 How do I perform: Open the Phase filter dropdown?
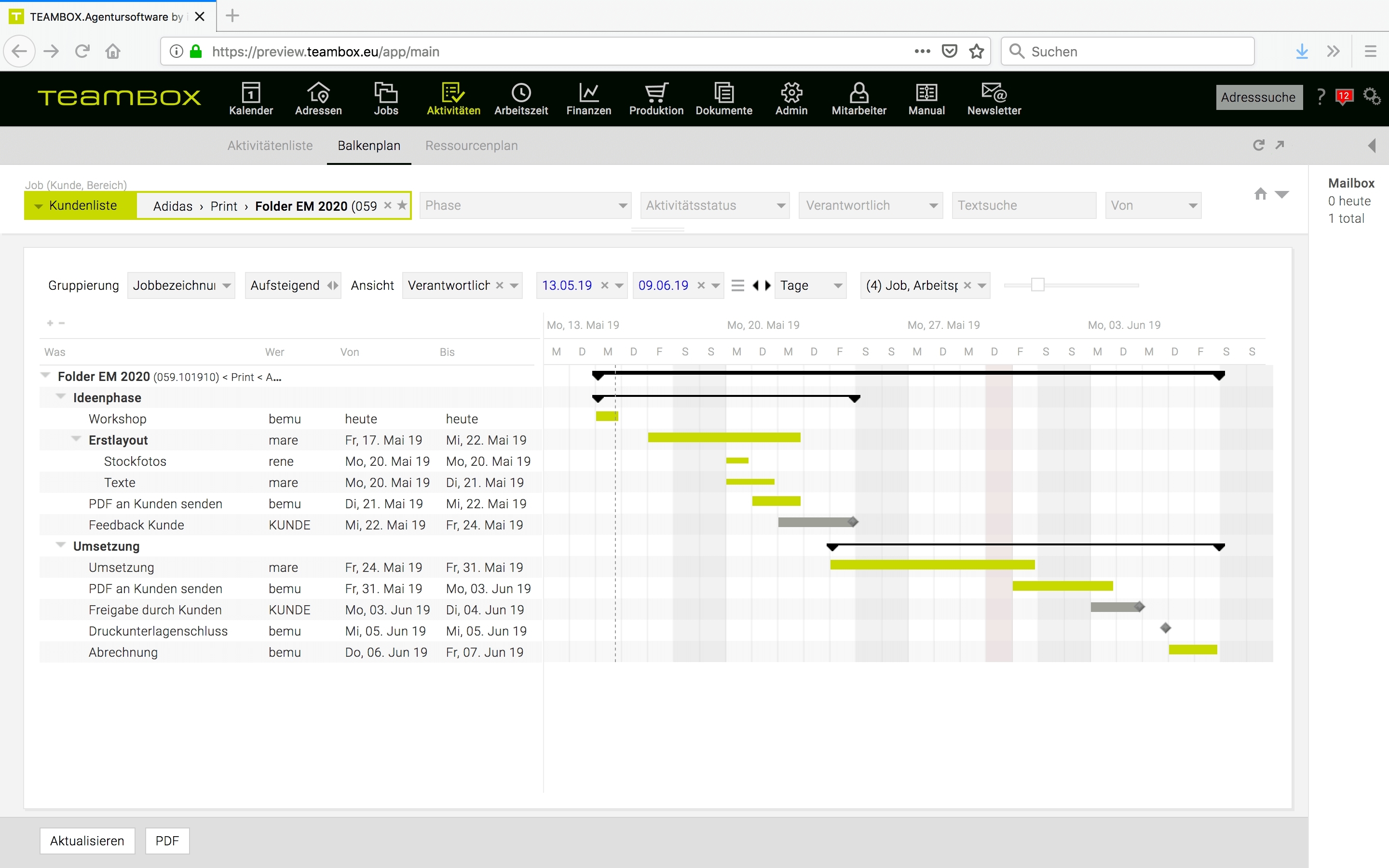525,205
